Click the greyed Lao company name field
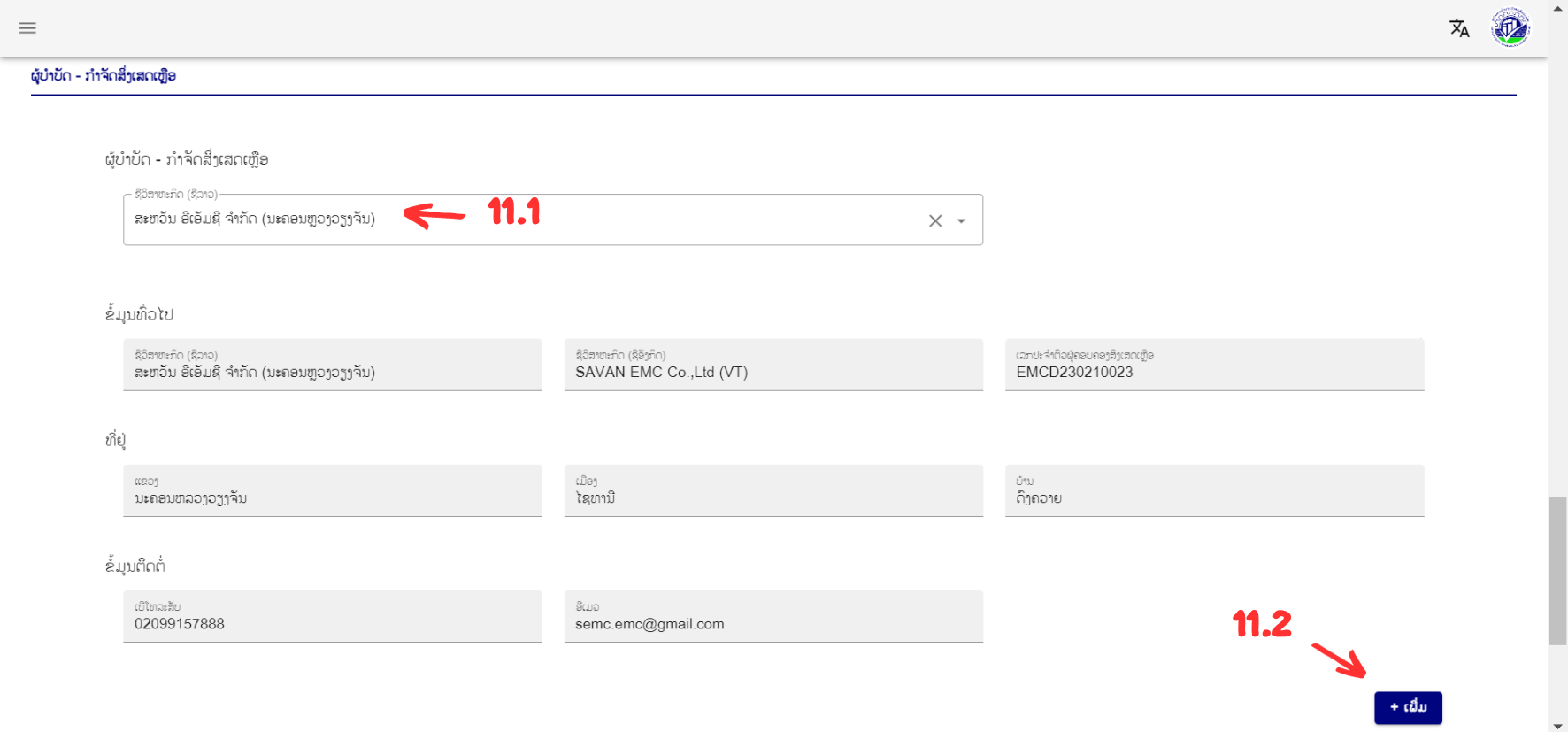This screenshot has height=732, width=1568. (x=332, y=365)
